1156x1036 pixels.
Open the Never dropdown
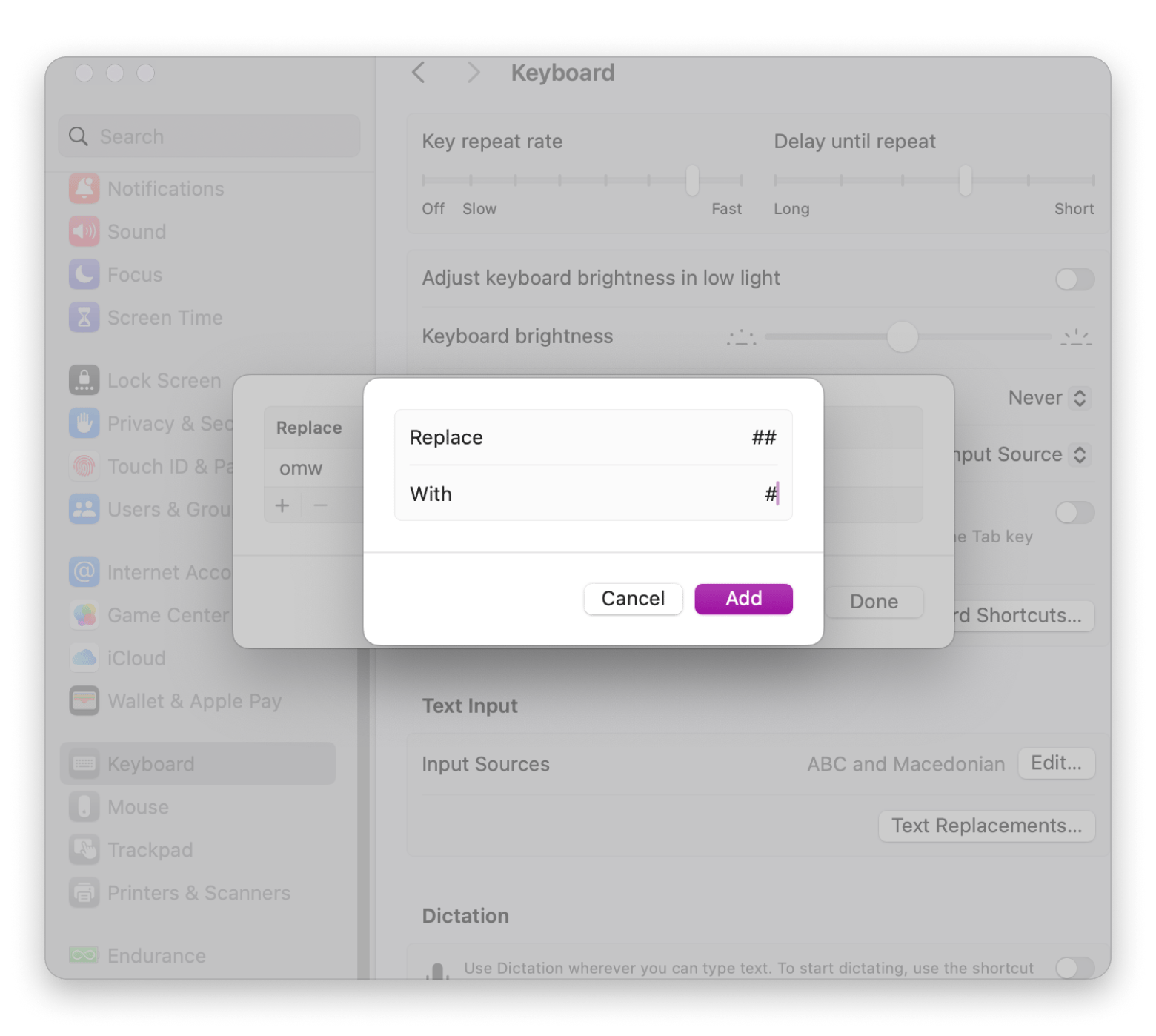click(x=1048, y=398)
